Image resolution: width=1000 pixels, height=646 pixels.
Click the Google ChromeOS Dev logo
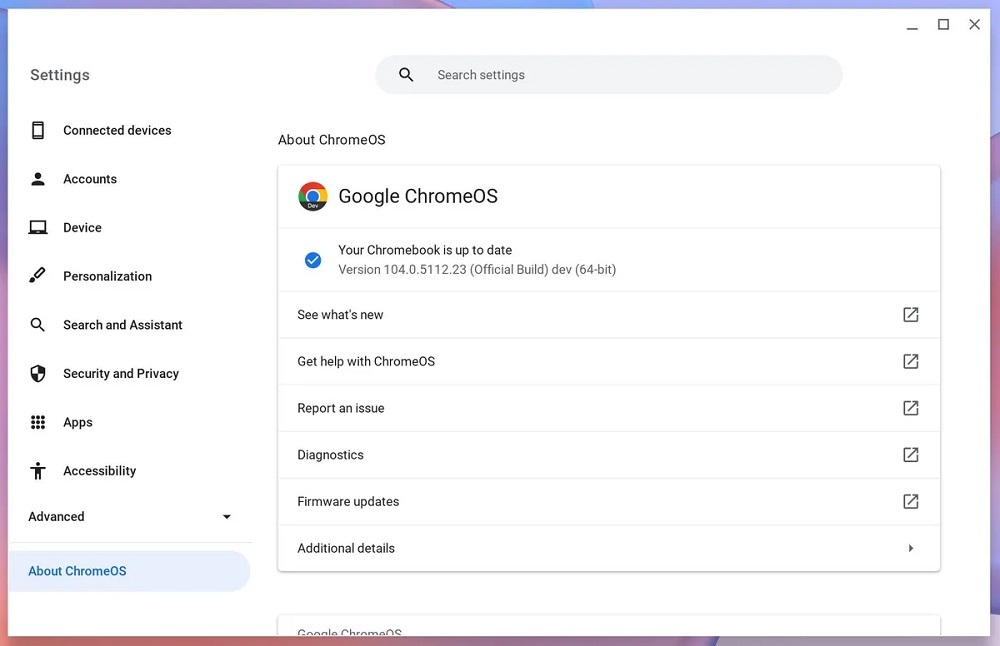[313, 196]
